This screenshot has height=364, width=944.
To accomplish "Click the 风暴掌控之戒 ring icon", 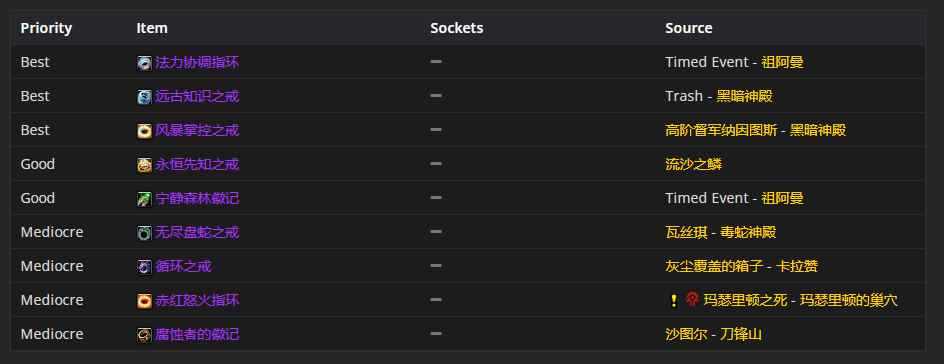I will point(144,131).
